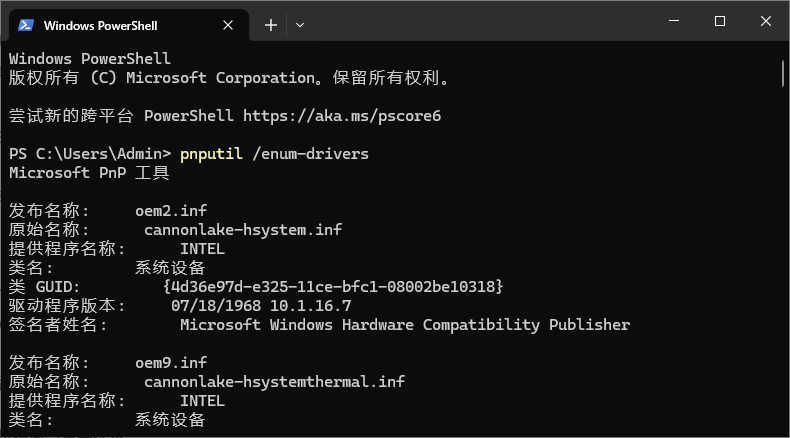790x438 pixels.
Task: Maximize the terminal window
Action: tap(719, 22)
